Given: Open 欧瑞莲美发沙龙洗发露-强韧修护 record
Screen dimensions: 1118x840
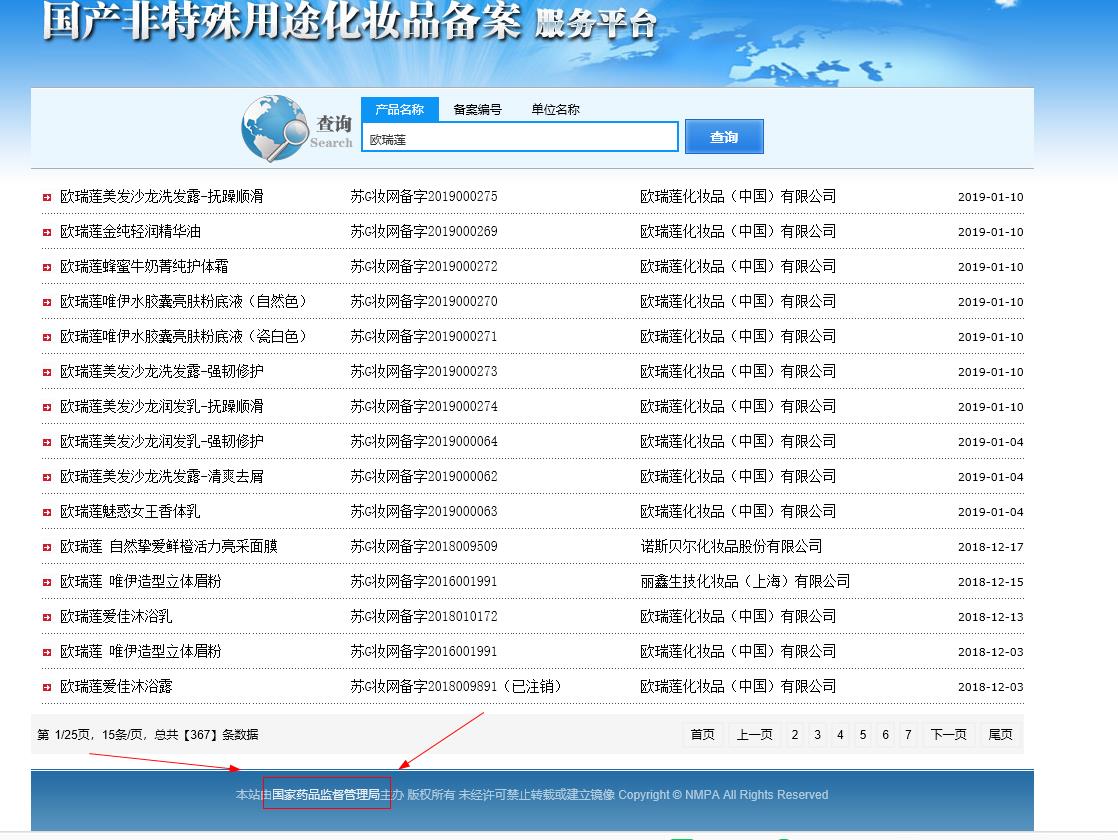Looking at the screenshot, I should click(x=162, y=371).
